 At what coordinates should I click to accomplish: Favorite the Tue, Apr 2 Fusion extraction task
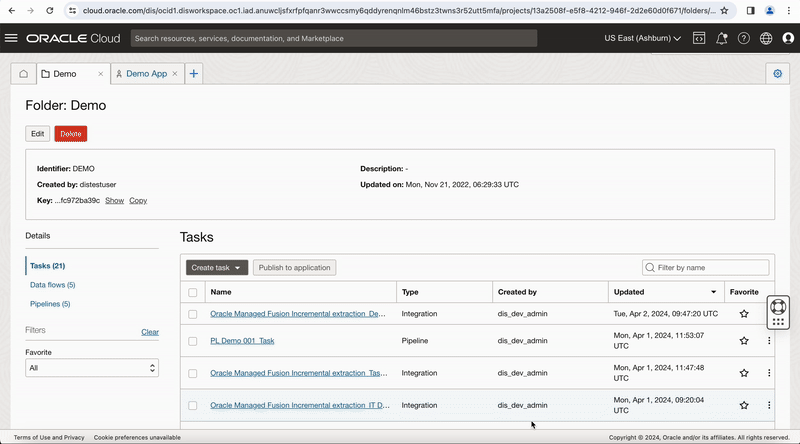point(744,314)
